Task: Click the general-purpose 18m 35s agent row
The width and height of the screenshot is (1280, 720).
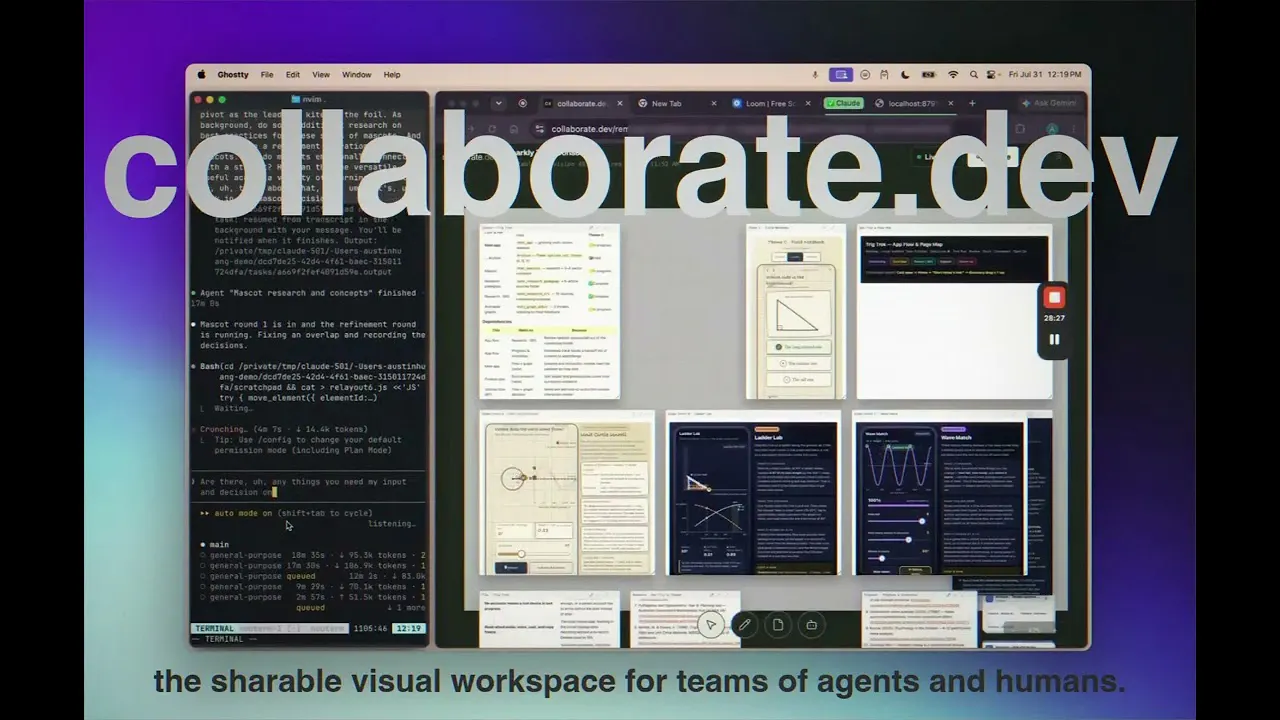Action: [x=313, y=555]
